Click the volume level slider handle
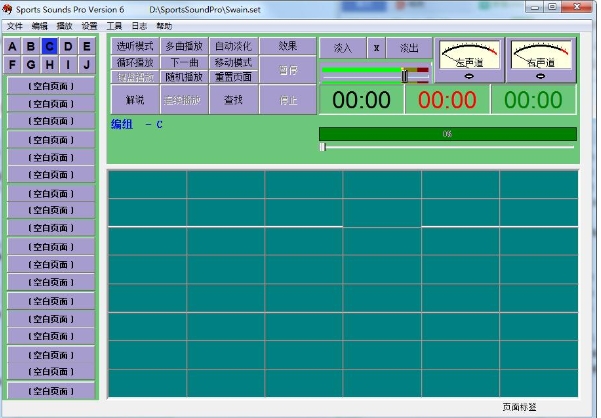 pyautogui.click(x=405, y=76)
